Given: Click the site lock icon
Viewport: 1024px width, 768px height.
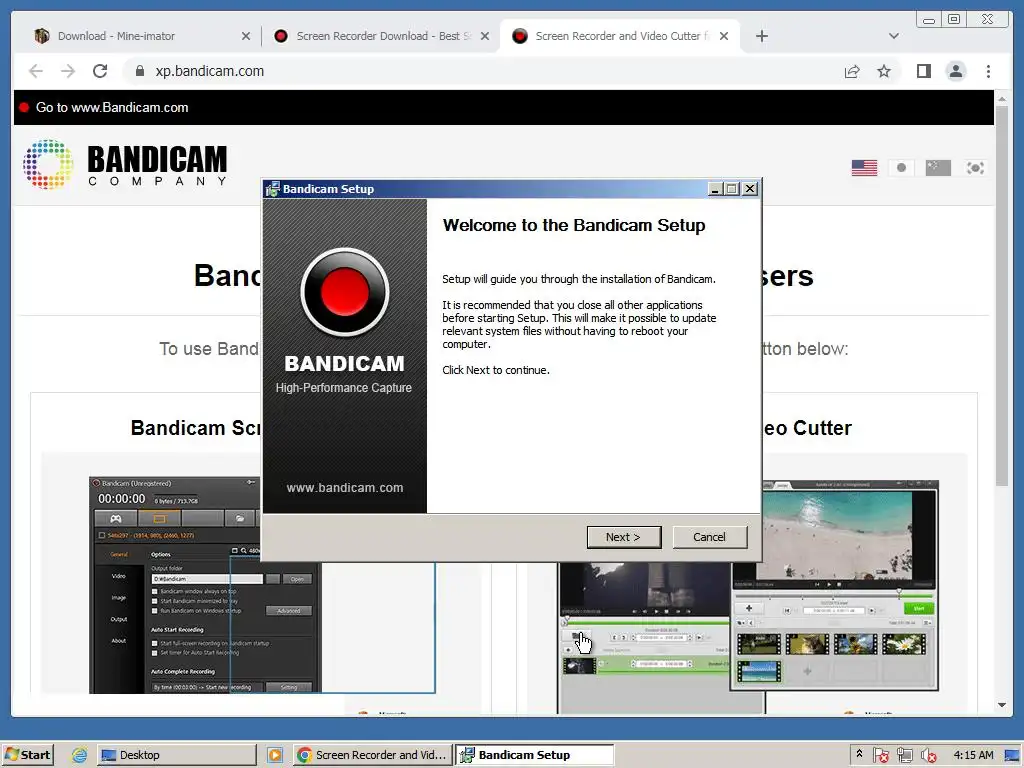Looking at the screenshot, I should (x=139, y=71).
